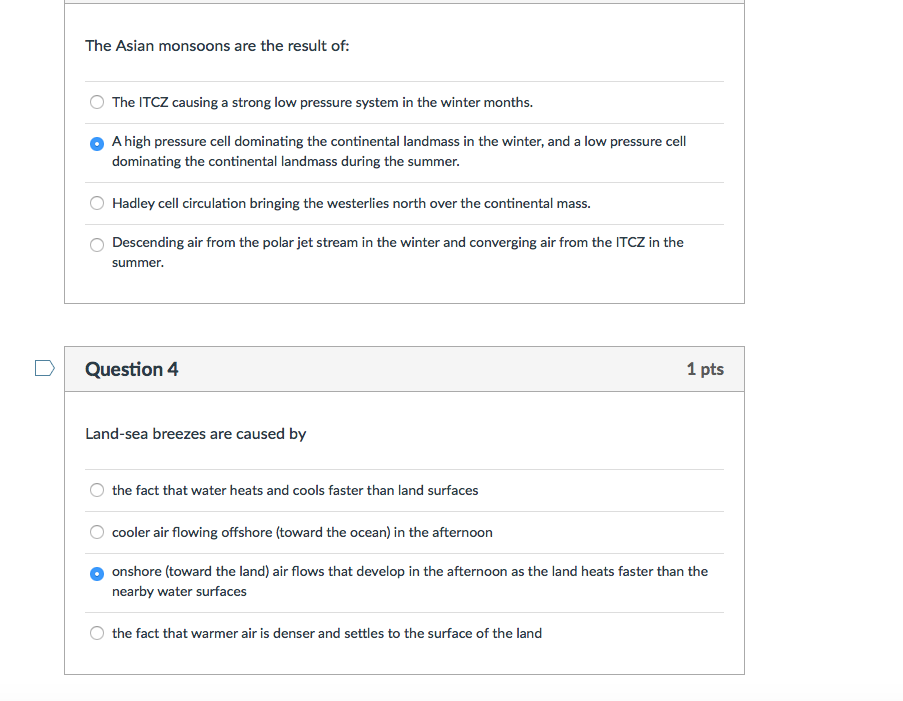
Task: Select the high pressure cell dominating landmass answer
Action: (x=96, y=143)
